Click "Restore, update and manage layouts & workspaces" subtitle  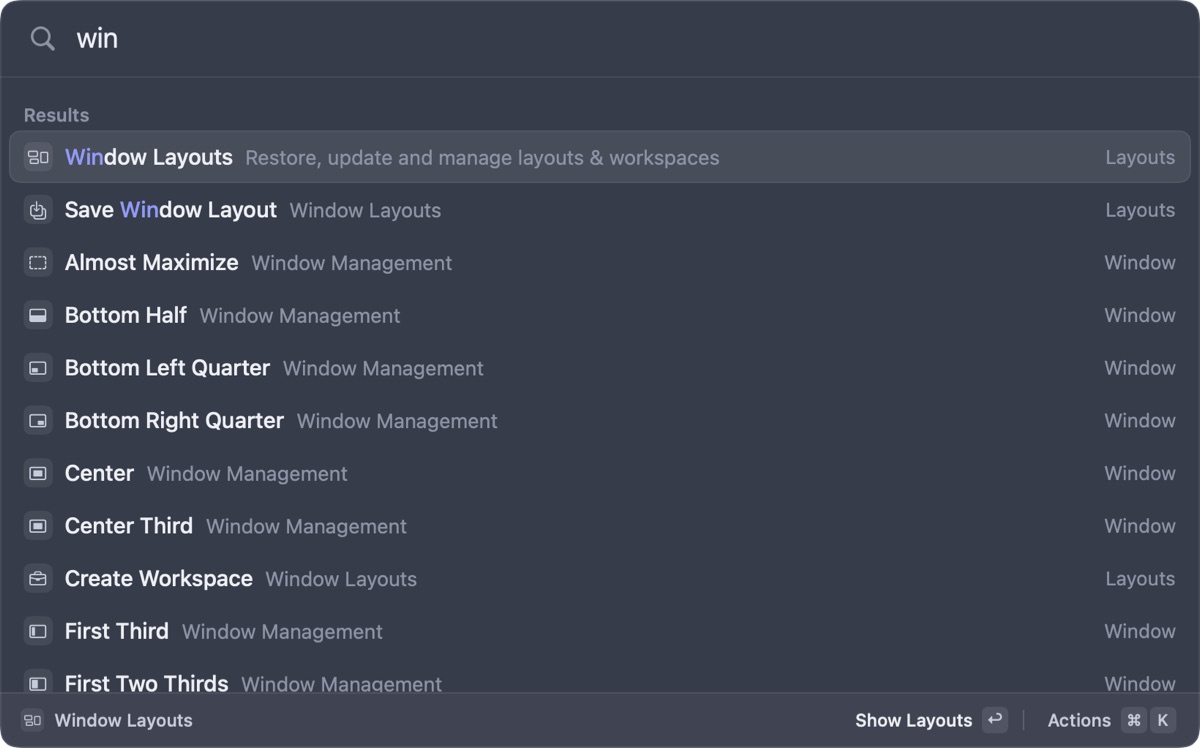coord(482,158)
